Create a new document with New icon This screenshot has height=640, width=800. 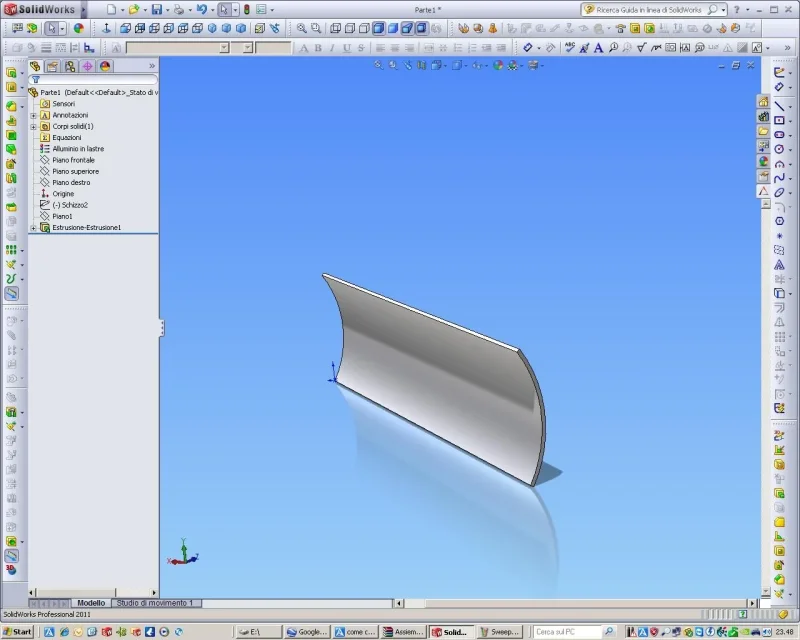pyautogui.click(x=111, y=10)
